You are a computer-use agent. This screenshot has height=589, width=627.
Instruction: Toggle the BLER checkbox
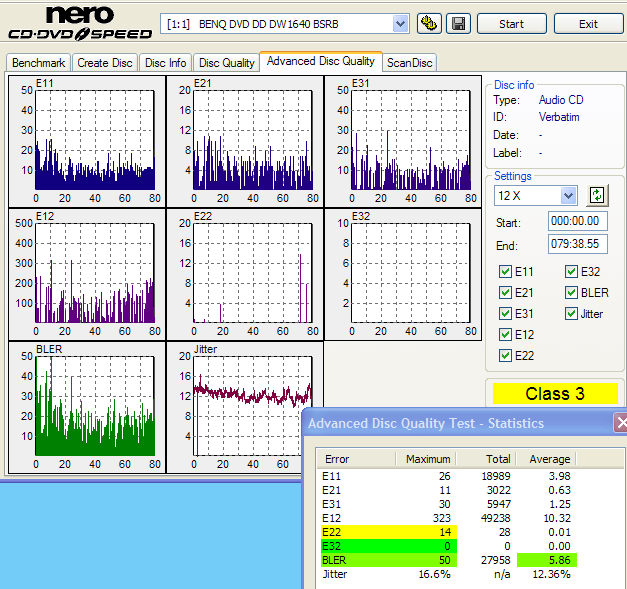point(571,292)
